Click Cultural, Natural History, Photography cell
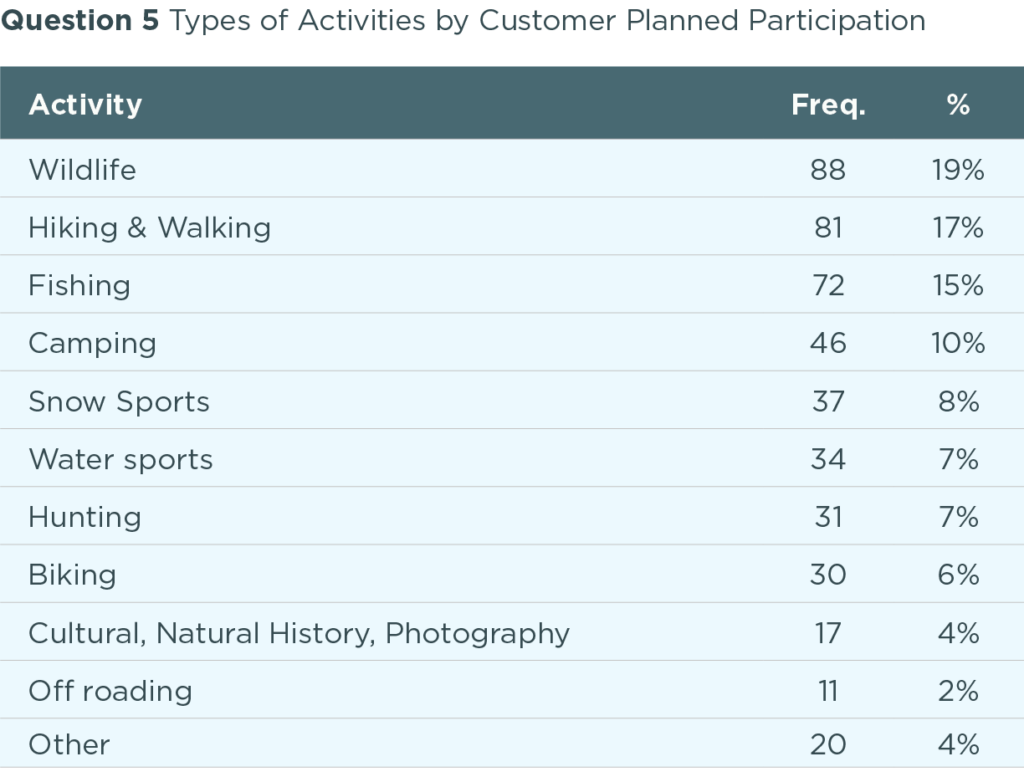 [299, 633]
